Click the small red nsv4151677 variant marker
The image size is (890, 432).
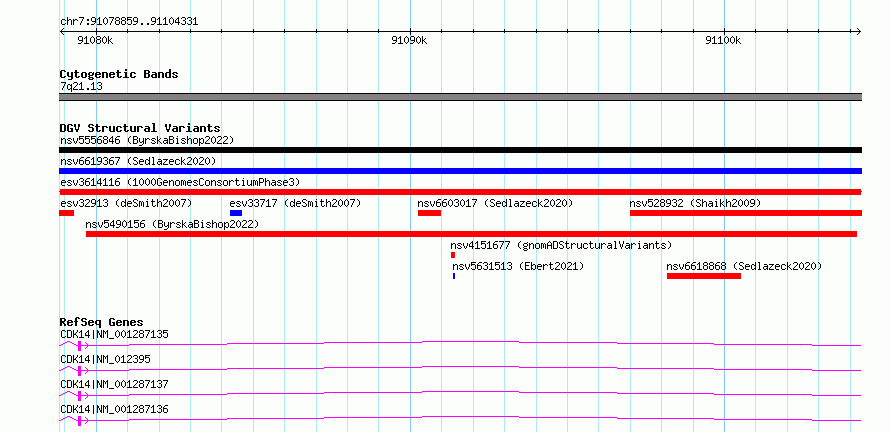click(453, 255)
